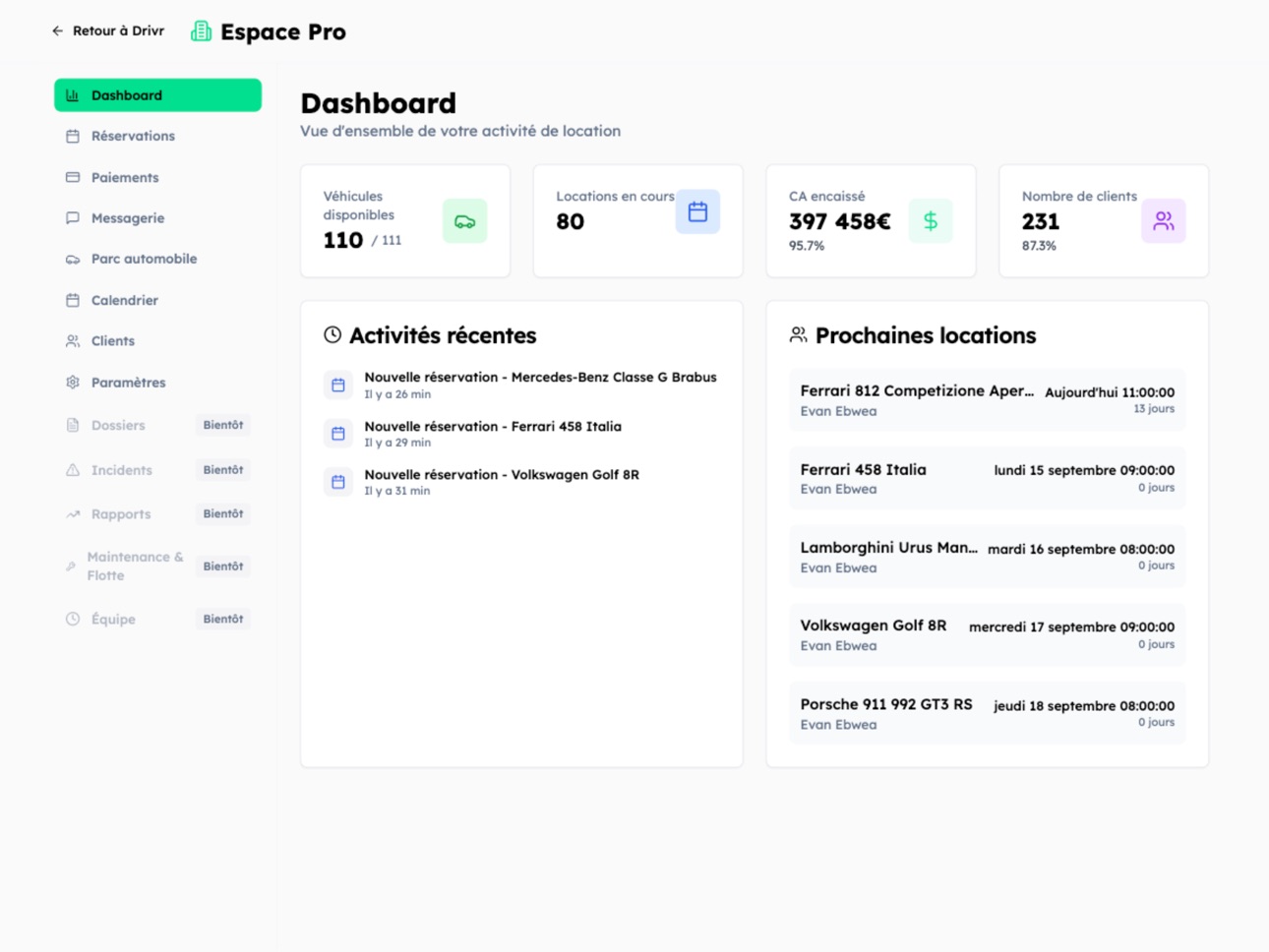Click the 87.3% percentage under Nombre de clients
This screenshot has width=1269, height=952.
tap(1039, 246)
